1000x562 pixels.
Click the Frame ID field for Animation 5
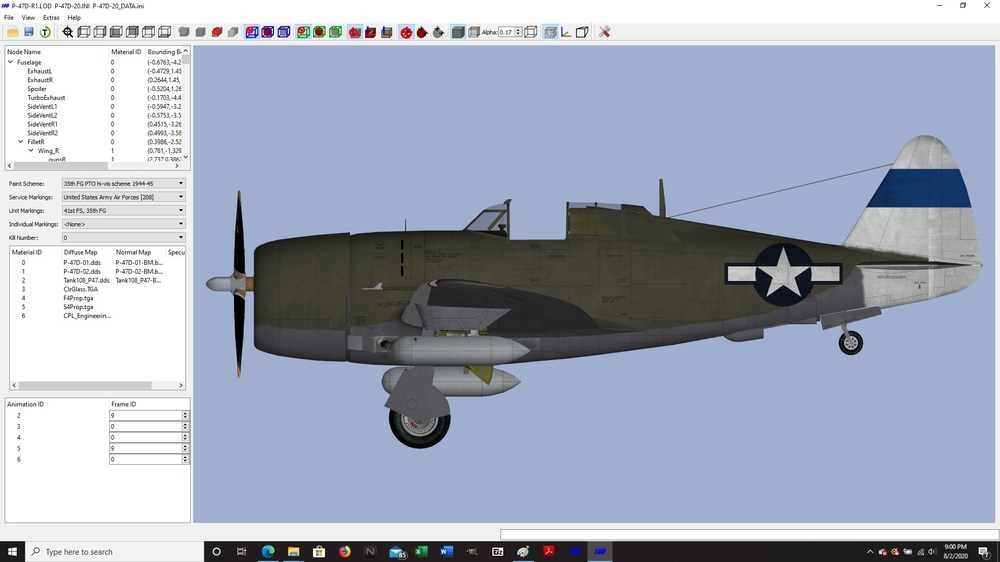[x=145, y=448]
